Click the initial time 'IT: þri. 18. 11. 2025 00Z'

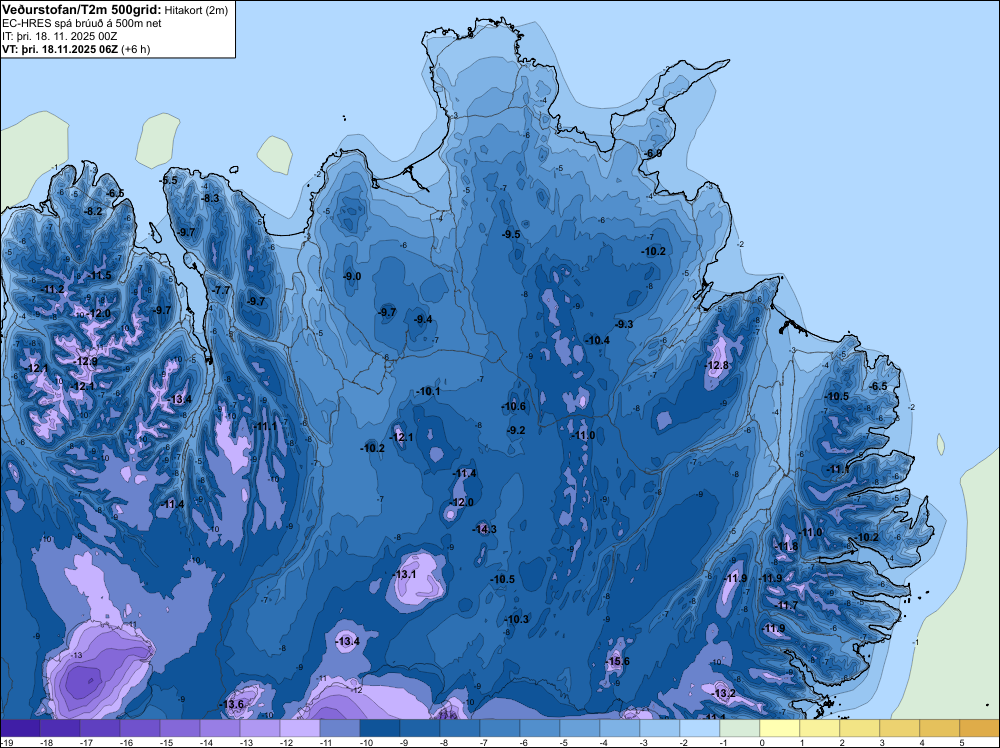tap(60, 36)
